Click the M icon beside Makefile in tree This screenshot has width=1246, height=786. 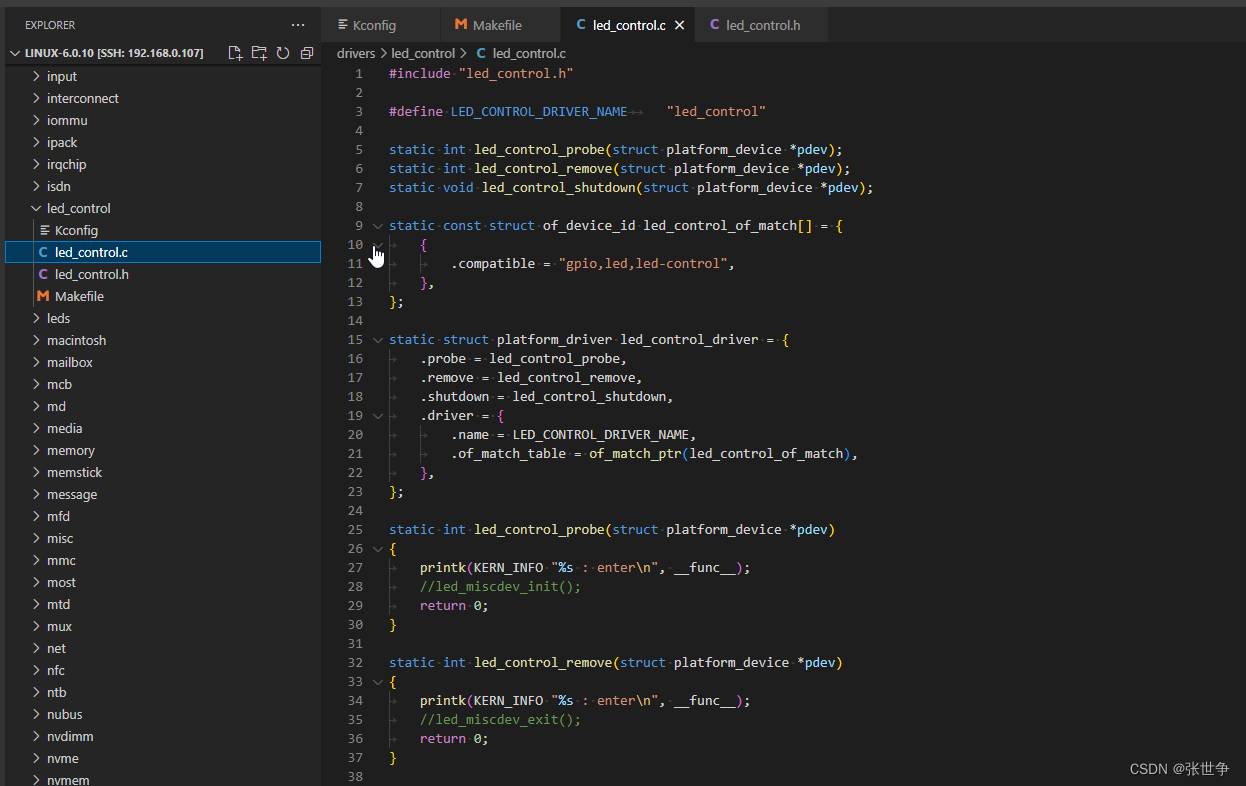coord(43,296)
